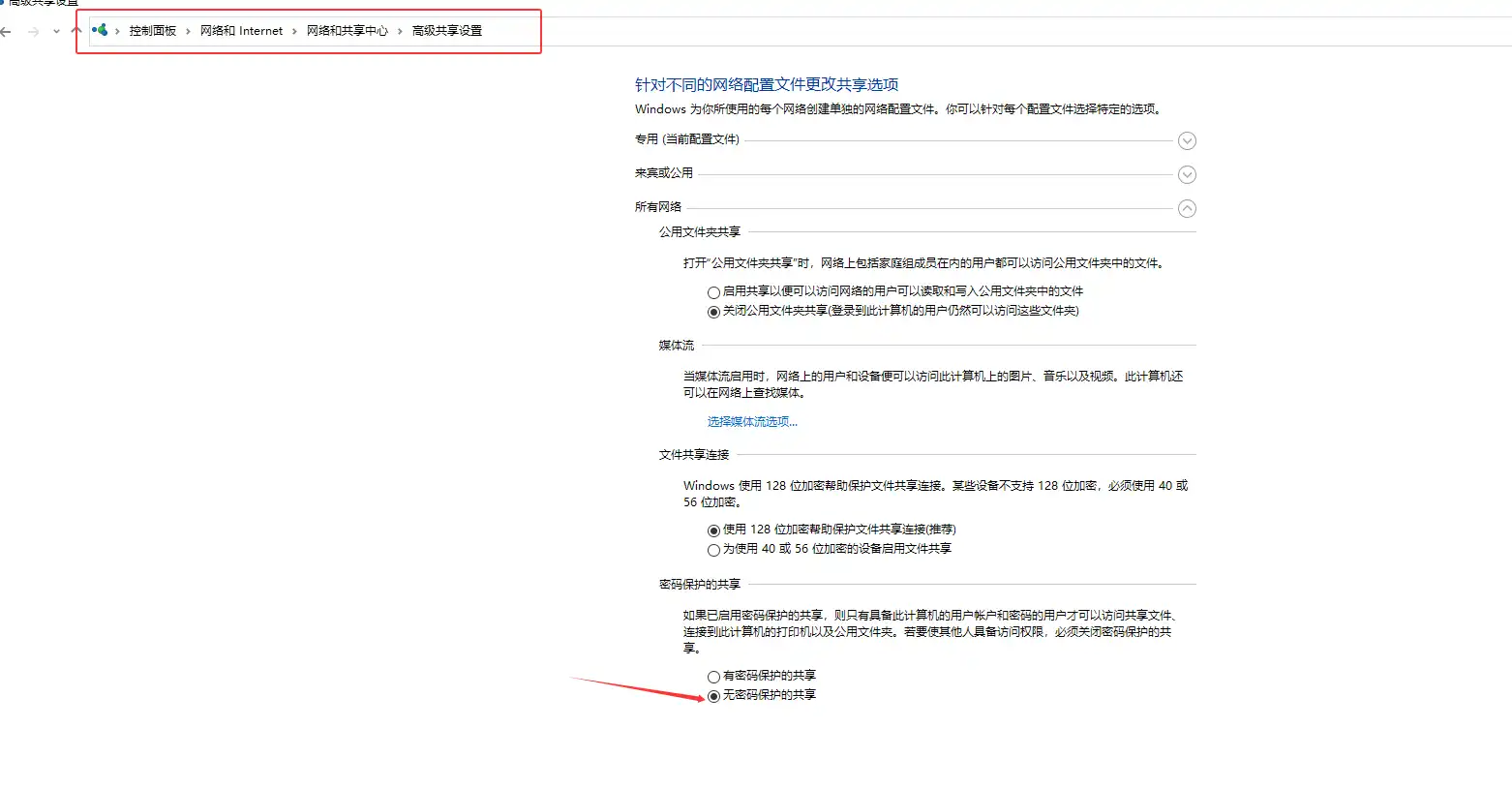Open 网络和 Internet breadcrumb
Screen dimensions: 1512x788
click(242, 31)
